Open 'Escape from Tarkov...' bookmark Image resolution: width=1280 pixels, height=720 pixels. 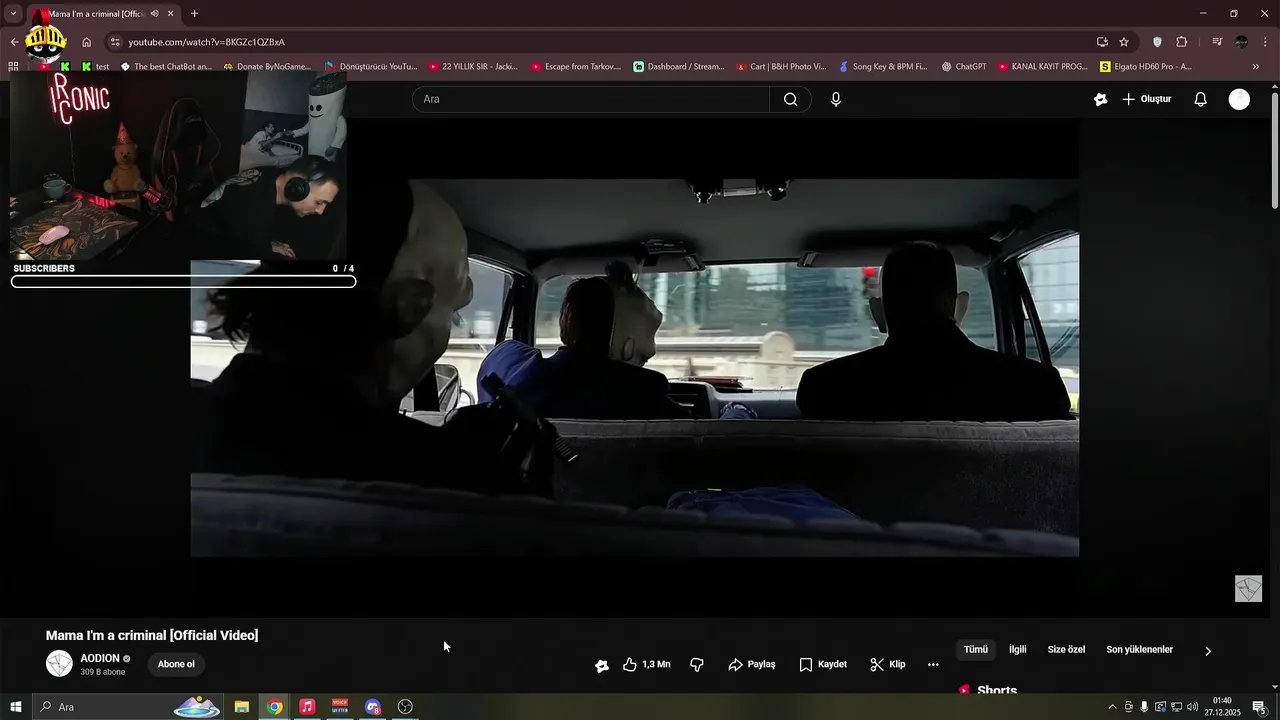(576, 67)
